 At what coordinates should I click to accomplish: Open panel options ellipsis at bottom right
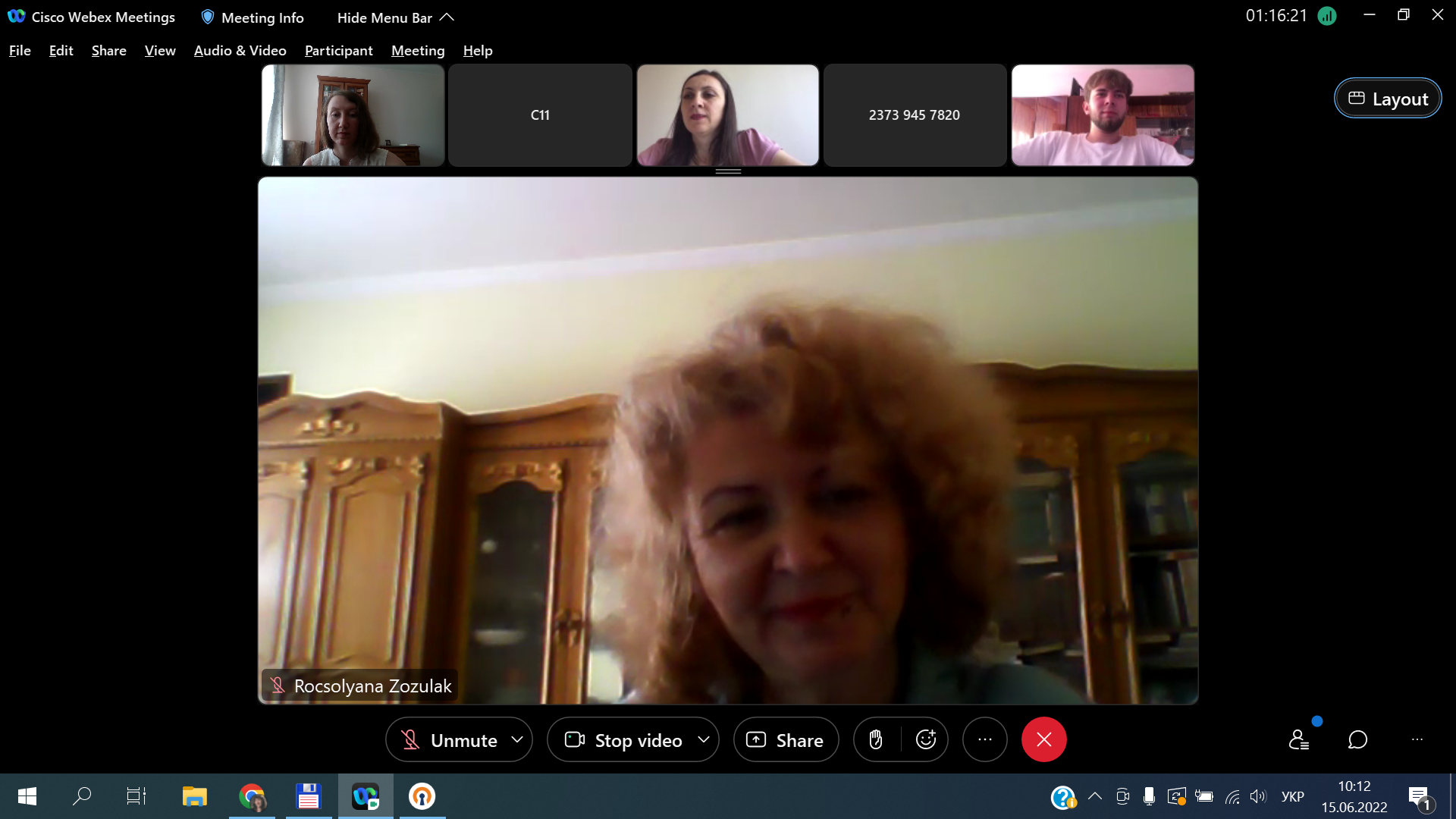[x=1417, y=739]
